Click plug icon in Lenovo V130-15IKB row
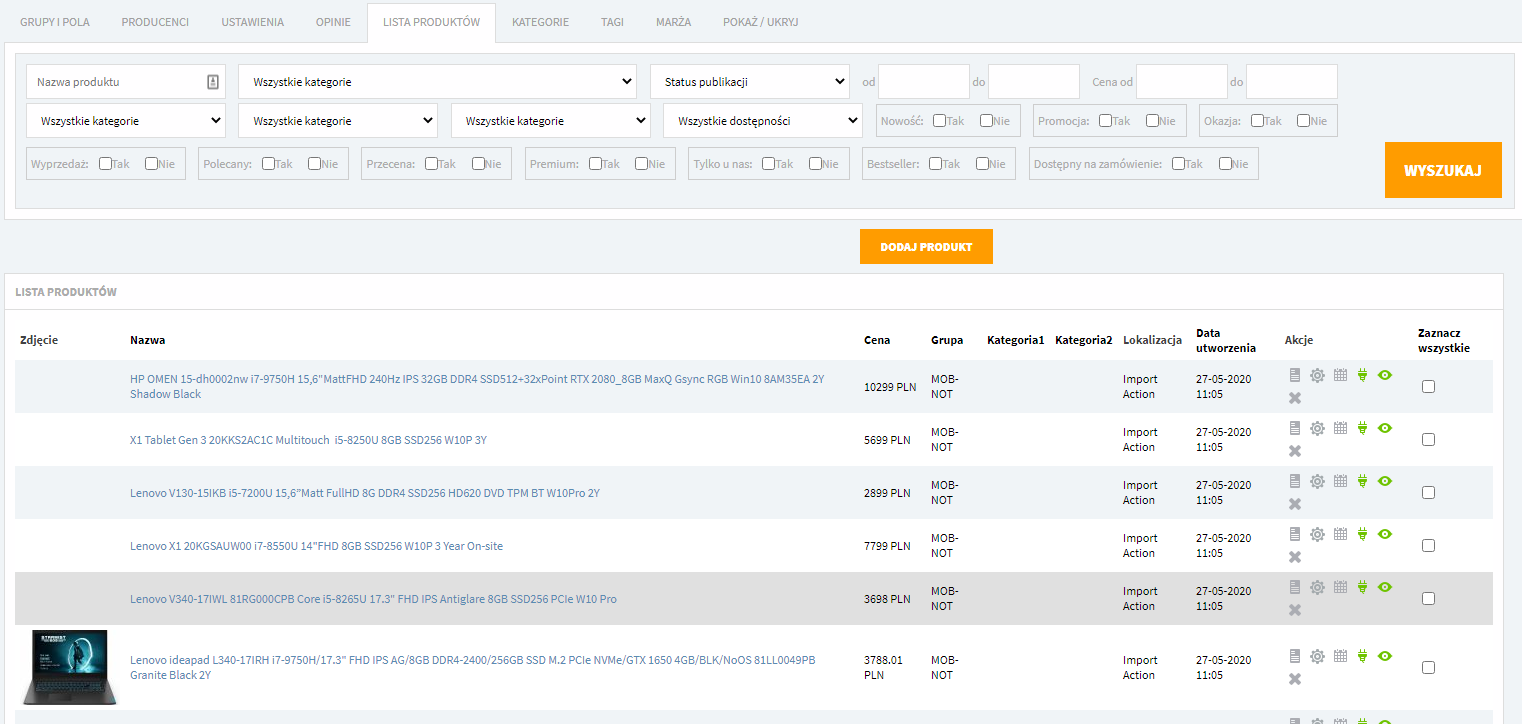1522x724 pixels. pos(1362,481)
